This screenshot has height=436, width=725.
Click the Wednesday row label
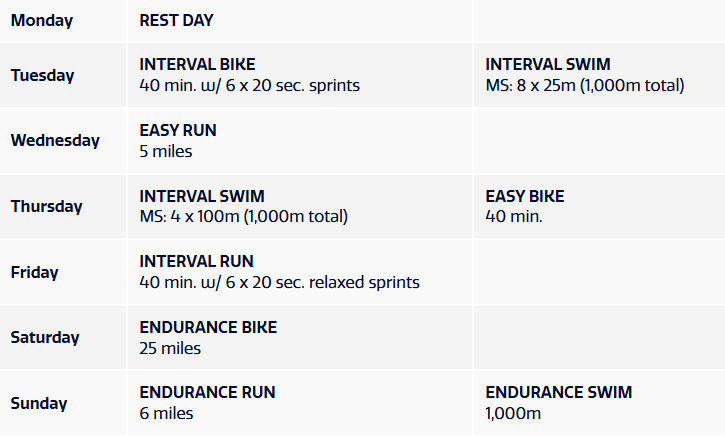pos(55,140)
